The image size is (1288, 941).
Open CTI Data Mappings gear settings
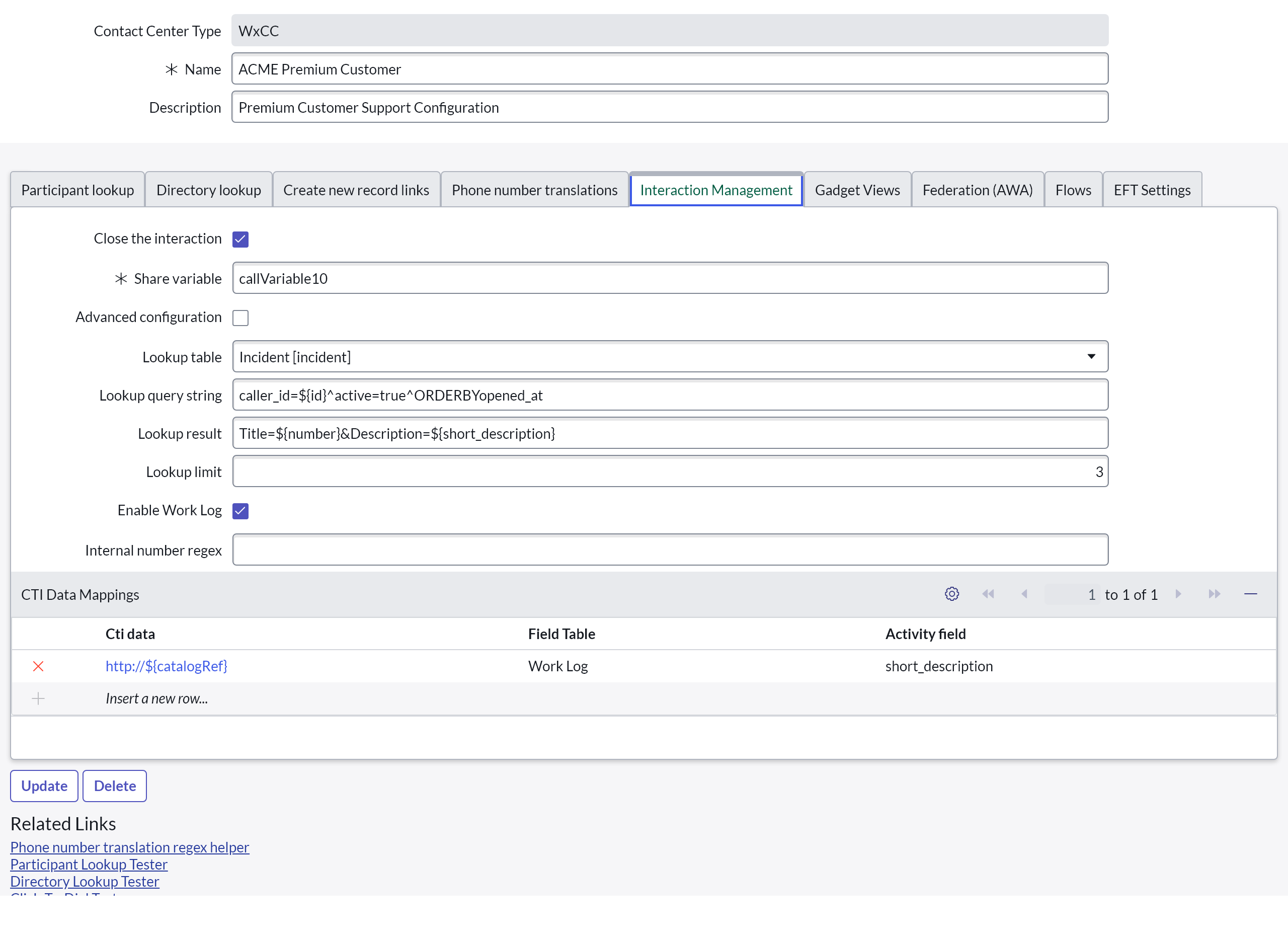951,594
